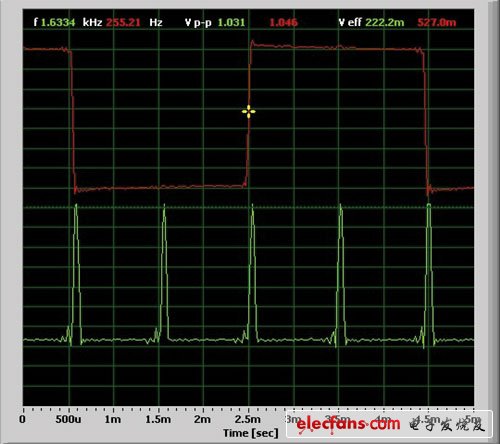Click the 1m tick label on time axis
This screenshot has height=444, width=500.
(113, 419)
